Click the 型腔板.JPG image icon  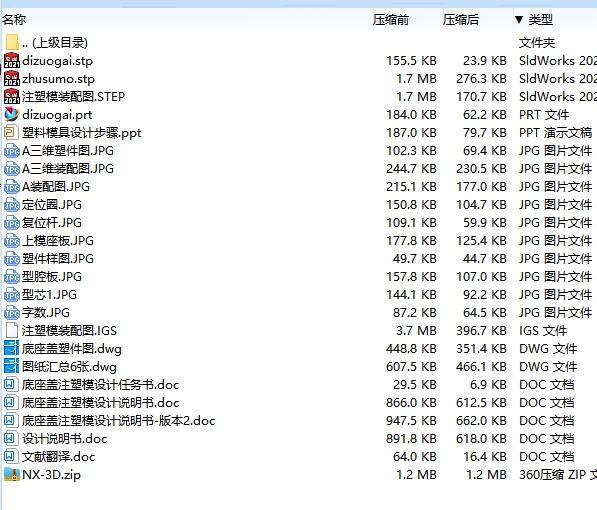tap(12, 277)
